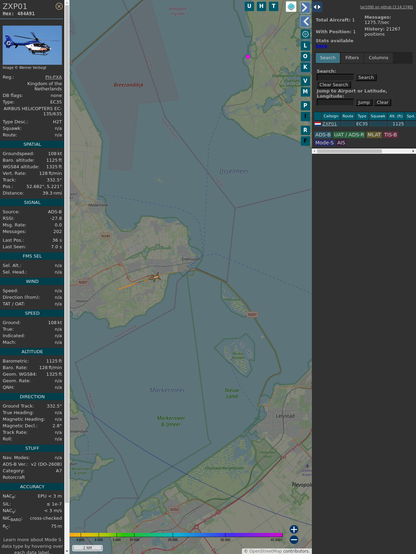Toggle sidebar width with double-arrow icon
Image resolution: width=416 pixels, height=554 pixels.
pyautogui.click(x=317, y=7)
